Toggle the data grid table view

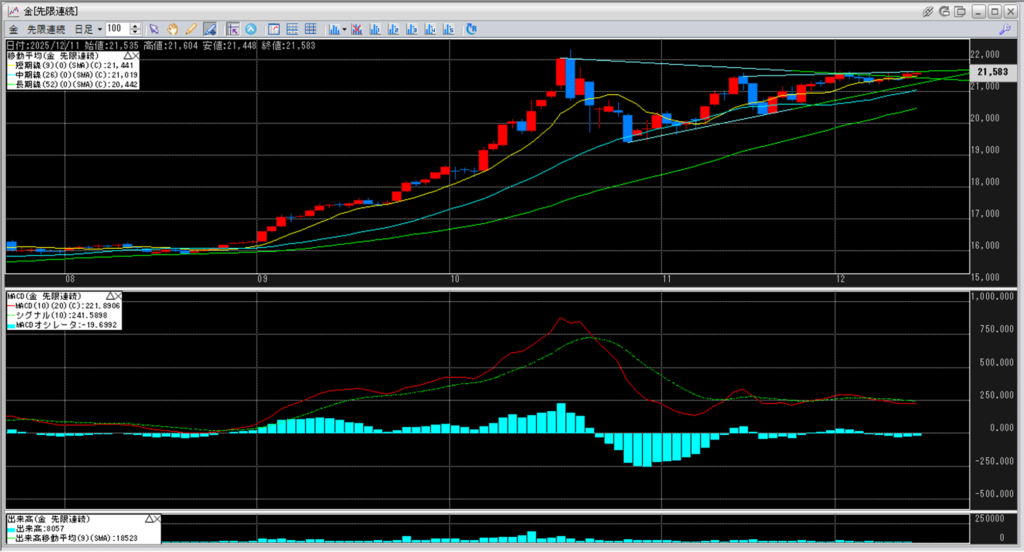point(309,28)
